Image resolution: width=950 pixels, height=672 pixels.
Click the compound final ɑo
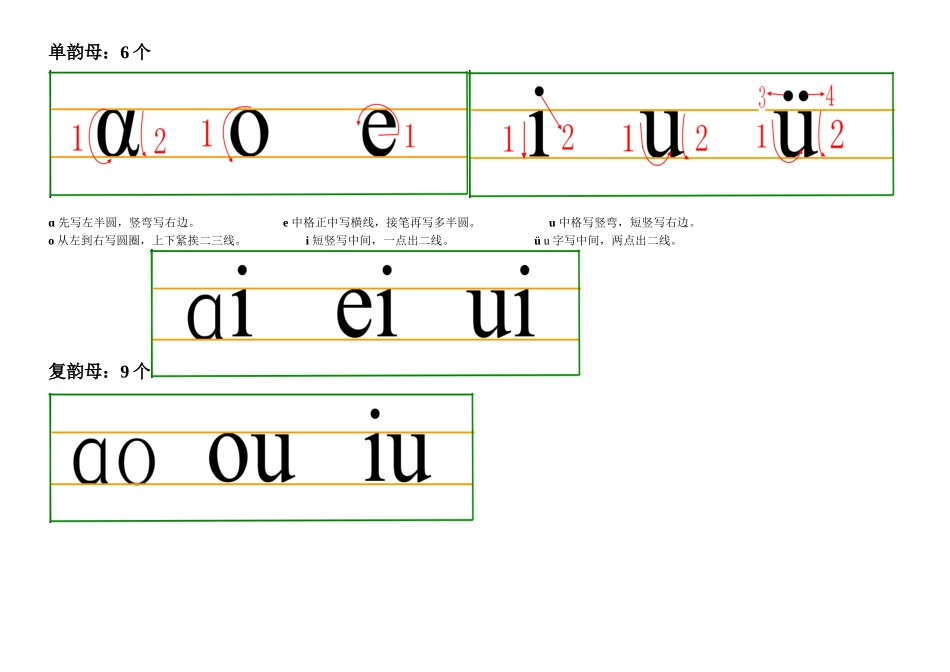click(114, 460)
